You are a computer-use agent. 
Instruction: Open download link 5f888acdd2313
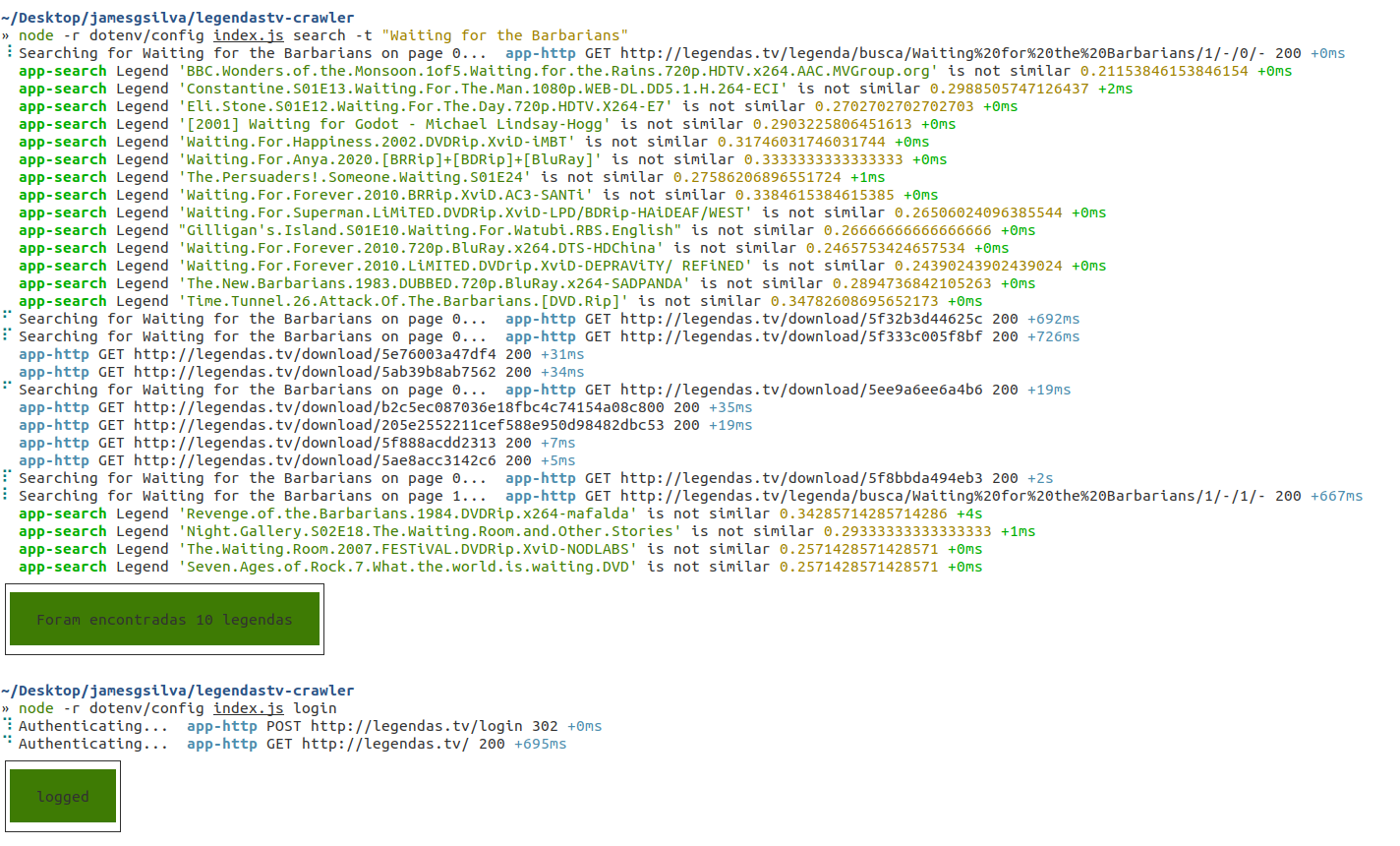click(315, 443)
